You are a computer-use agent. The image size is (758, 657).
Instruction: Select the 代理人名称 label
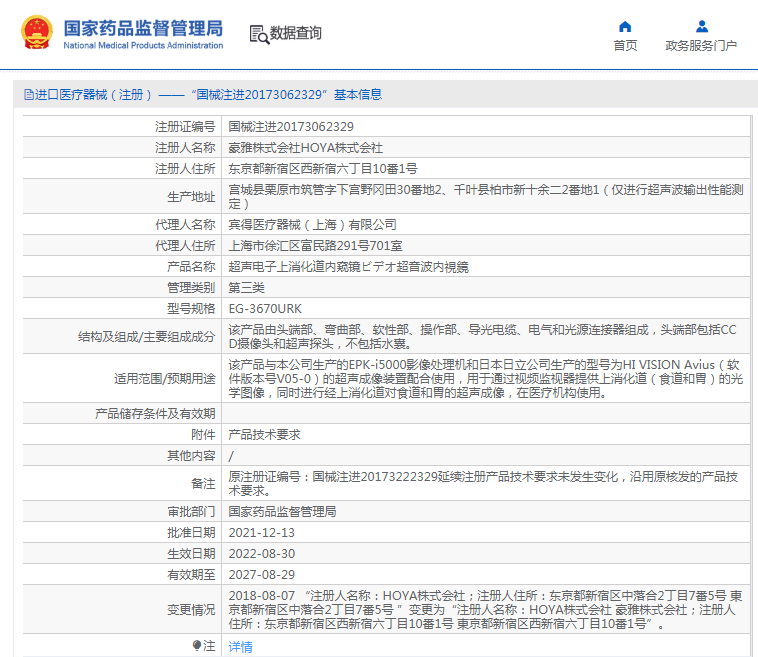click(x=185, y=225)
